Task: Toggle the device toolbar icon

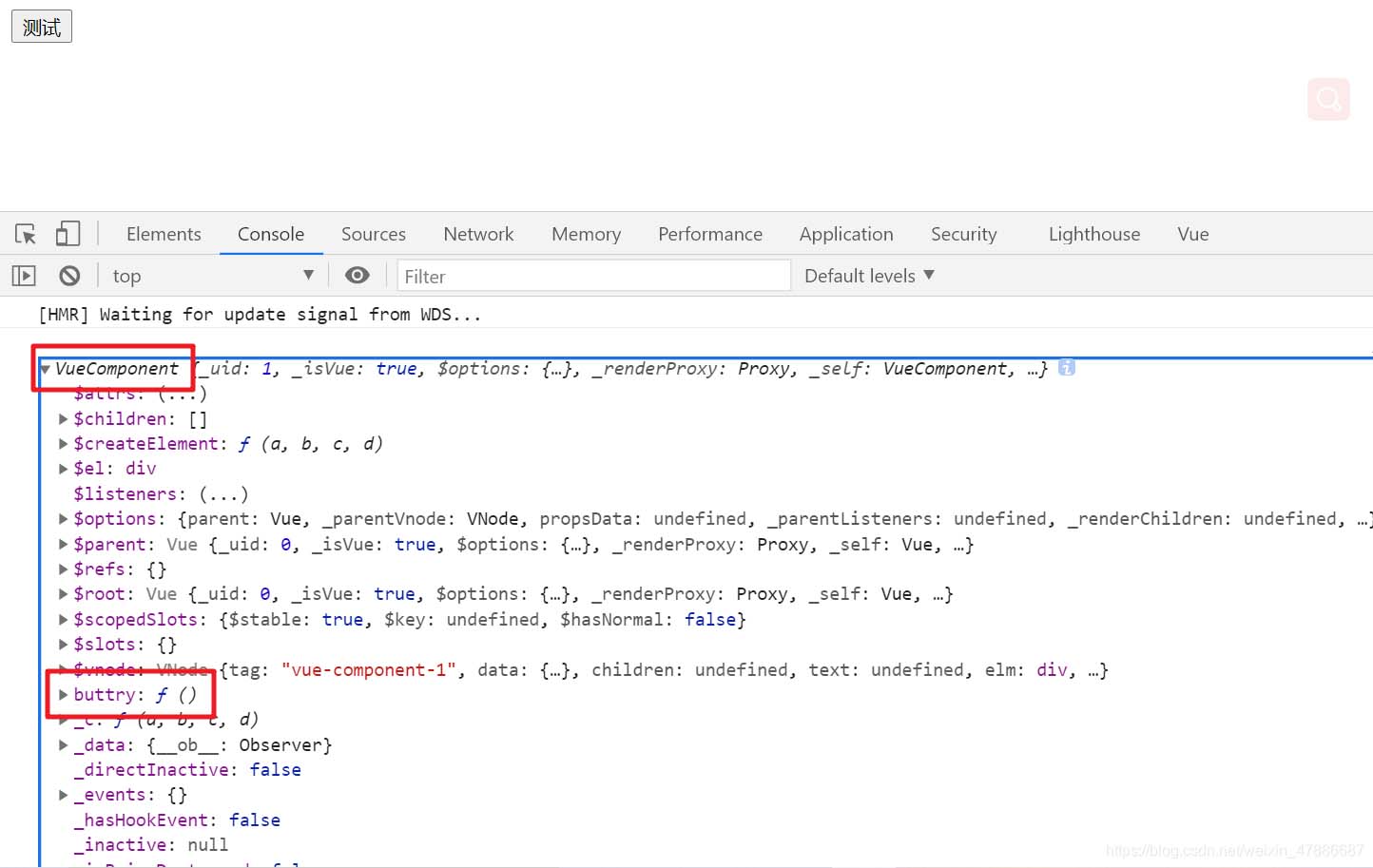Action: (x=68, y=234)
